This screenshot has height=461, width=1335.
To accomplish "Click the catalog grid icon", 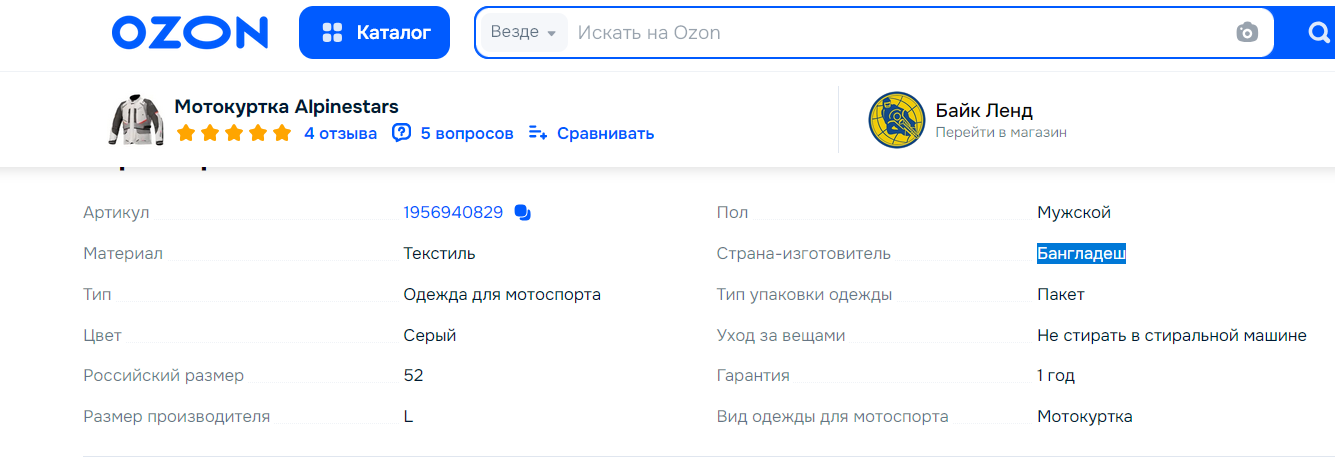I will [x=332, y=33].
